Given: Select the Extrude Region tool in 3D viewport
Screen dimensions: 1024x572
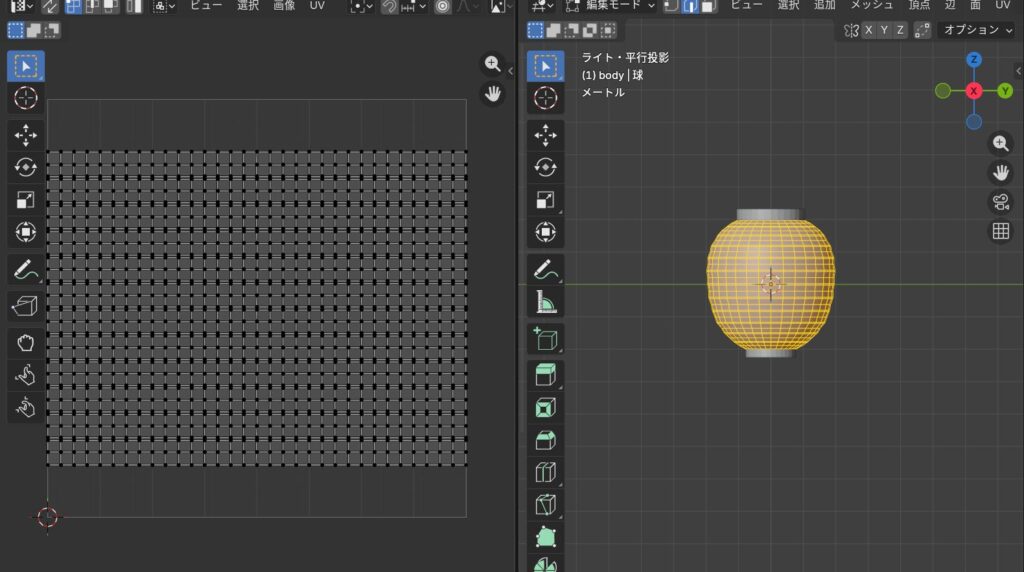Looking at the screenshot, I should coord(545,375).
